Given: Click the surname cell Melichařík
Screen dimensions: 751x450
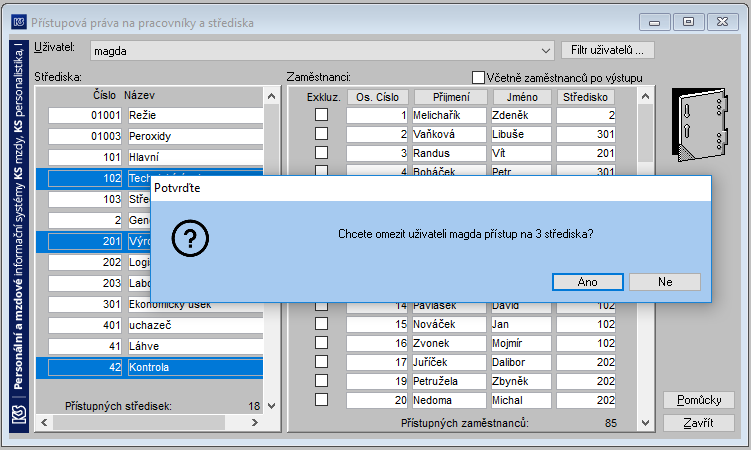Looking at the screenshot, I should pyautogui.click(x=449, y=115).
